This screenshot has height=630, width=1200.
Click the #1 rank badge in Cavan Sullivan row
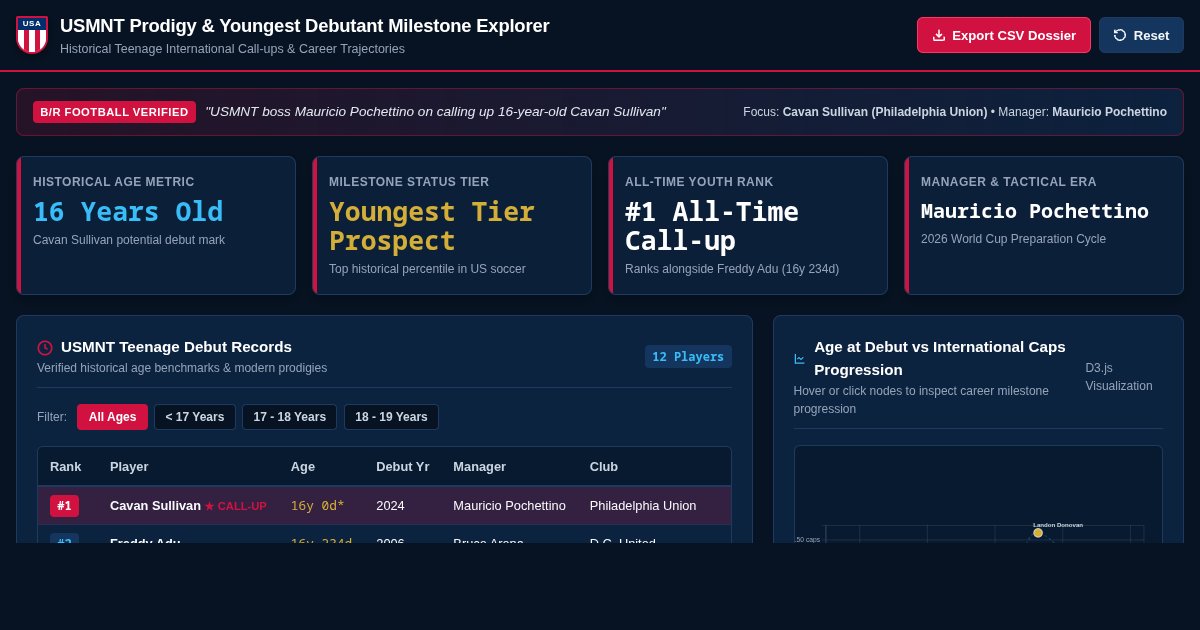[64, 506]
